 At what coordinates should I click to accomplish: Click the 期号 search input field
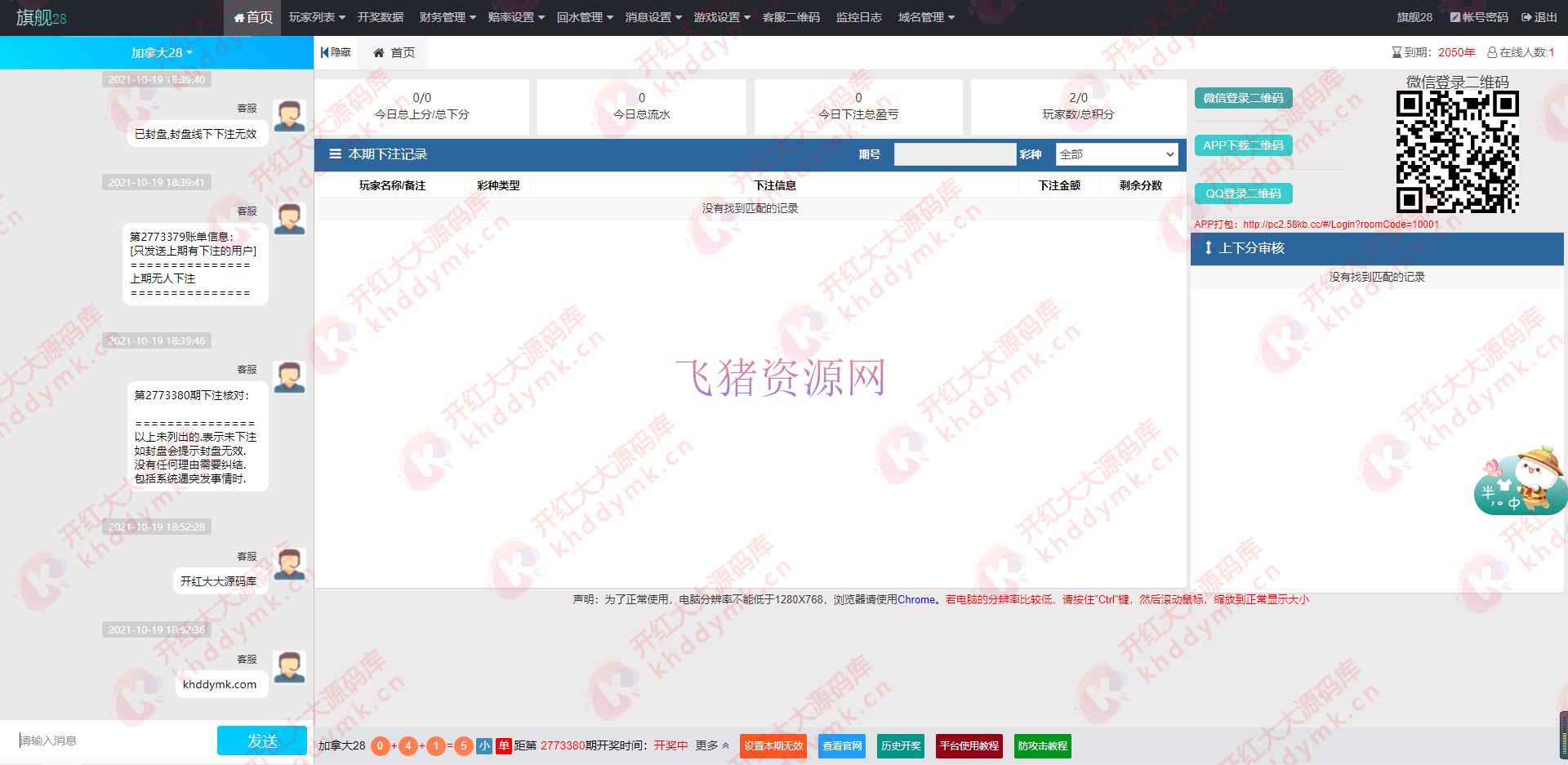(x=954, y=154)
